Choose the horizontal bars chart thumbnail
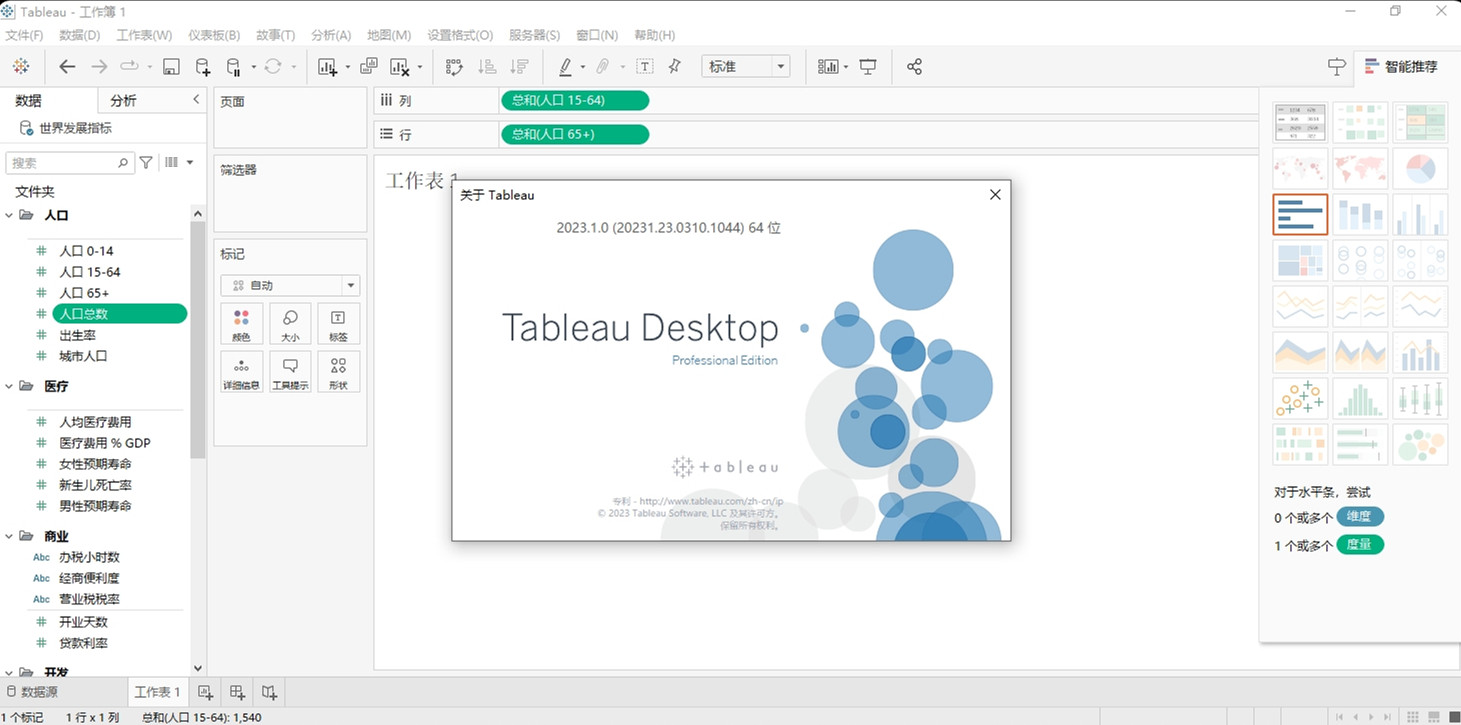1461x725 pixels. 1300,214
